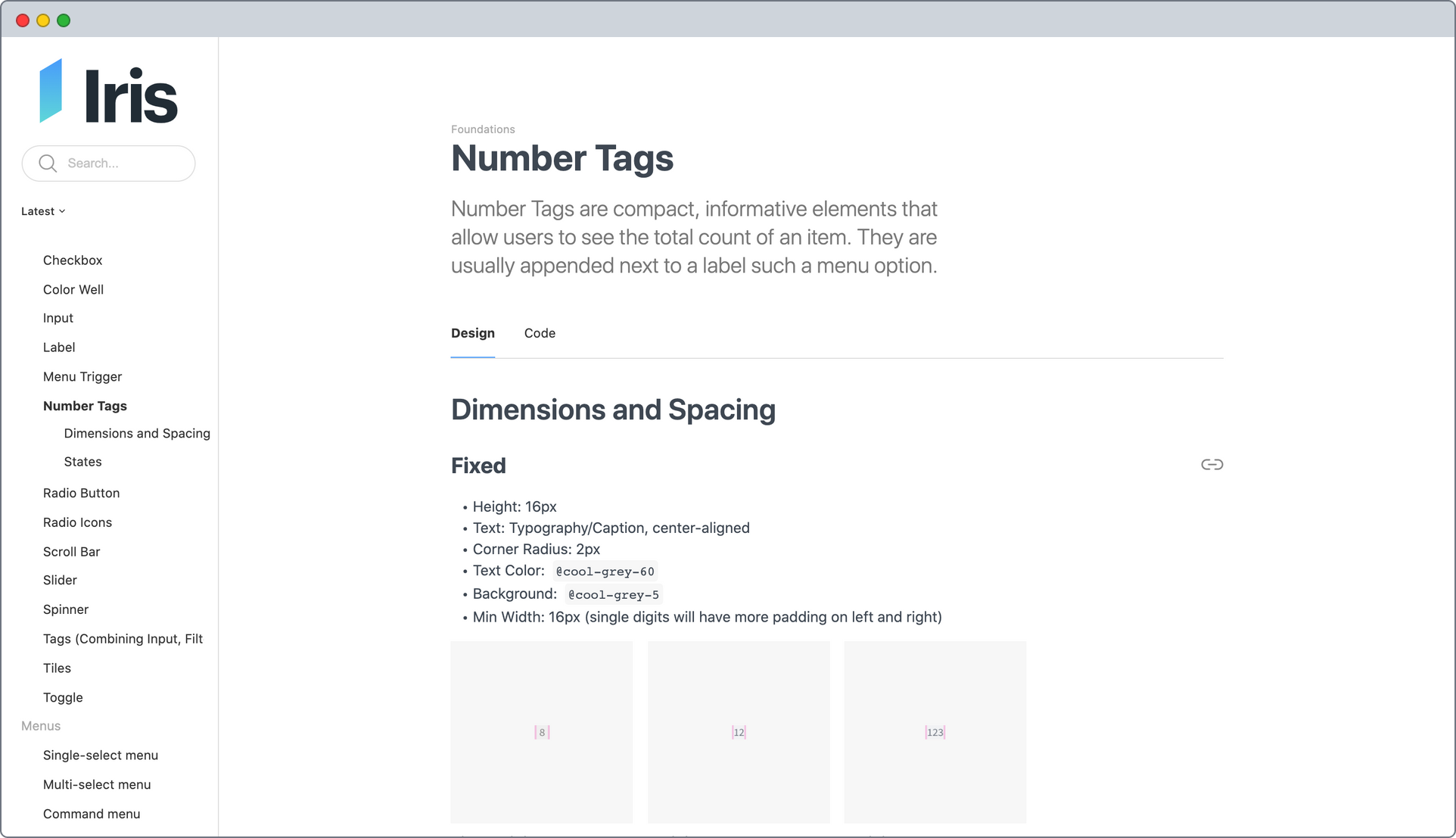Select the Design tab
Viewport: 1456px width, 838px height.
(x=472, y=333)
